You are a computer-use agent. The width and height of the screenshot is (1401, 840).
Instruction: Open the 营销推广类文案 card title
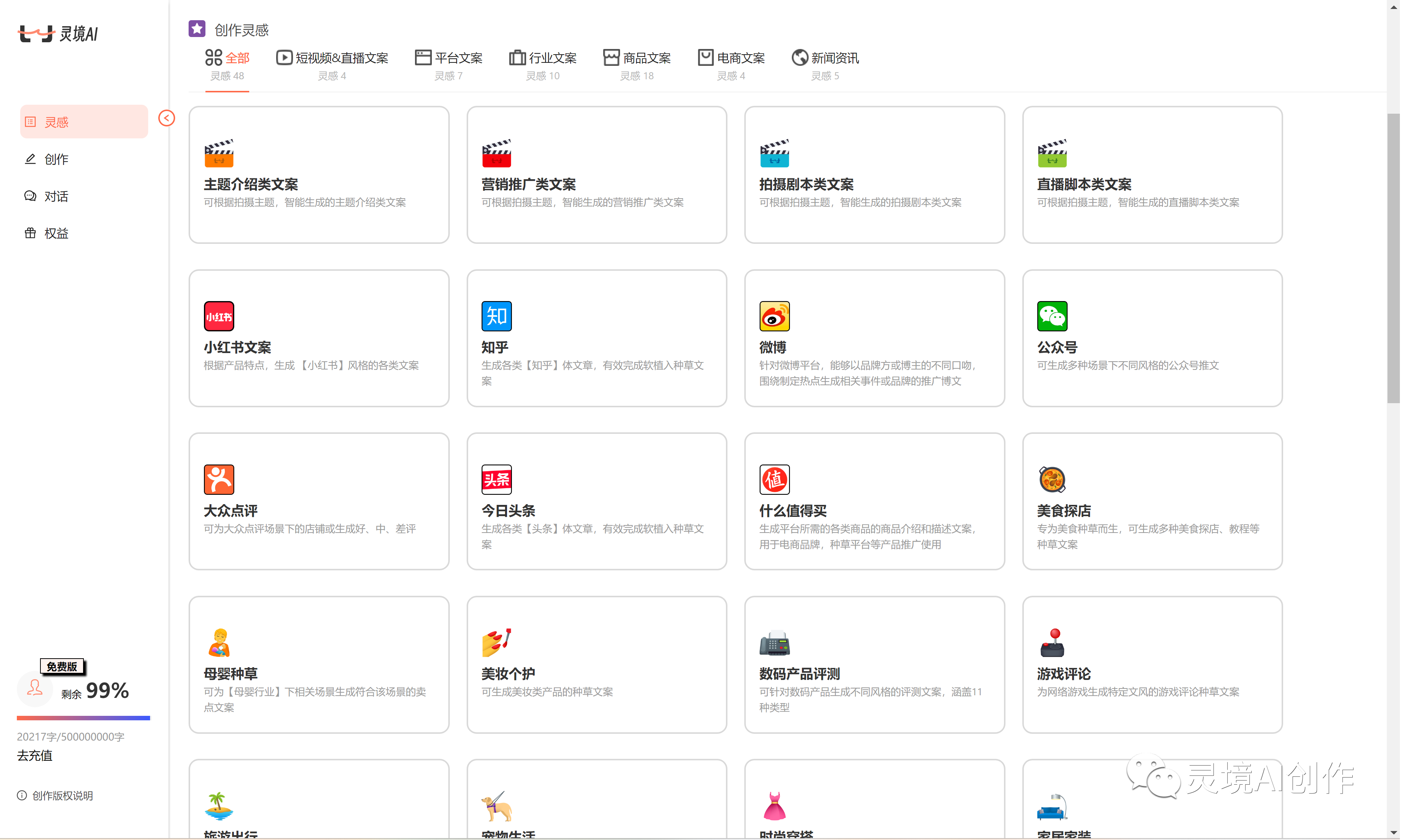click(x=528, y=184)
